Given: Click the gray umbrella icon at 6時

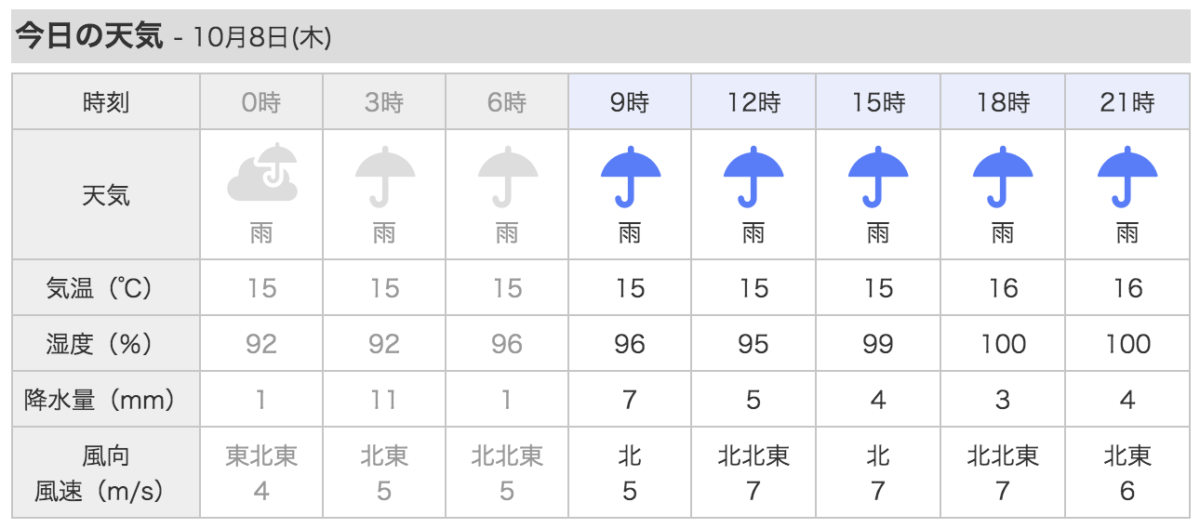Looking at the screenshot, I should tap(508, 177).
